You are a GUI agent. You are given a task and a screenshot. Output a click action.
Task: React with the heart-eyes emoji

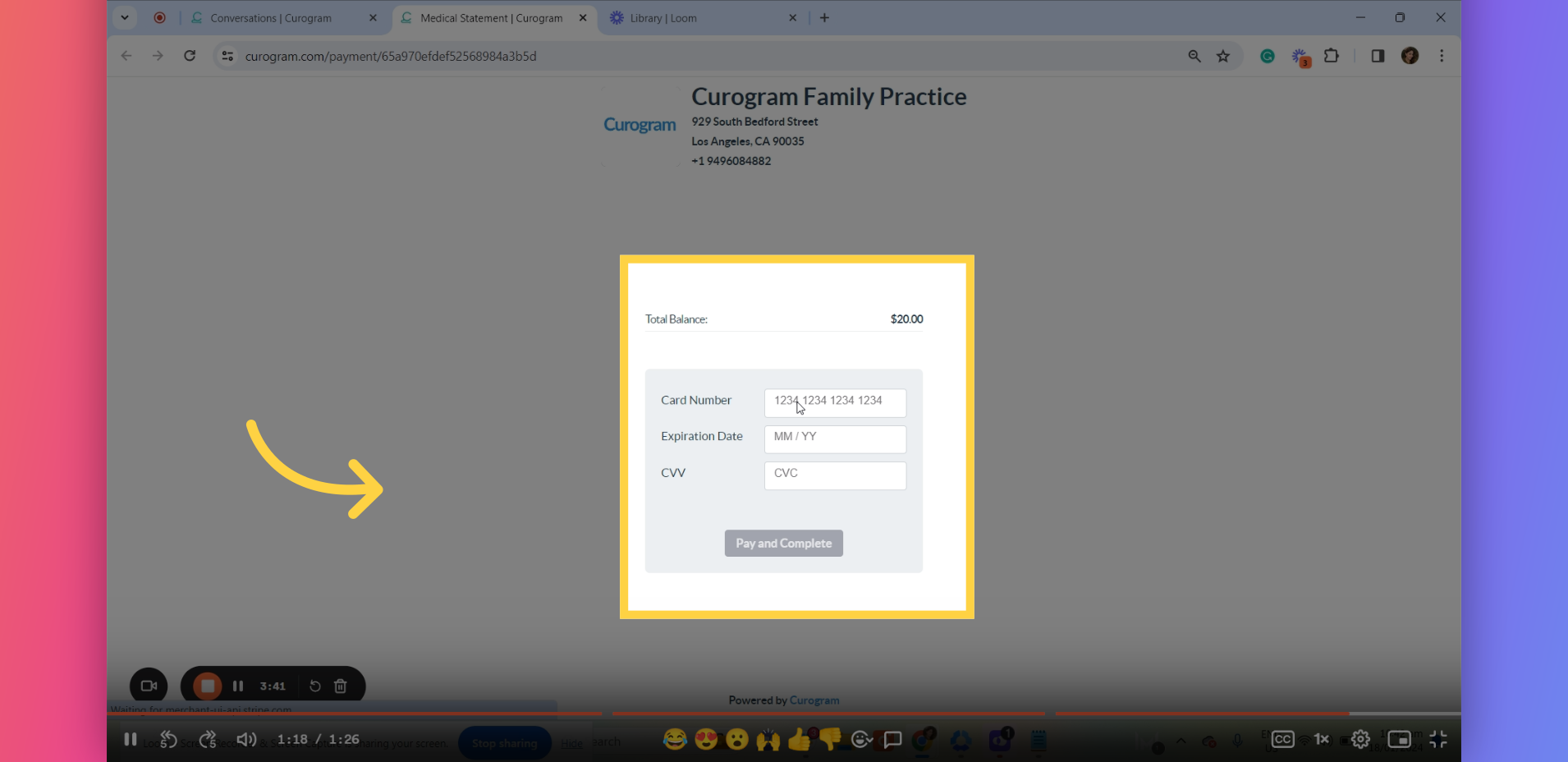706,739
